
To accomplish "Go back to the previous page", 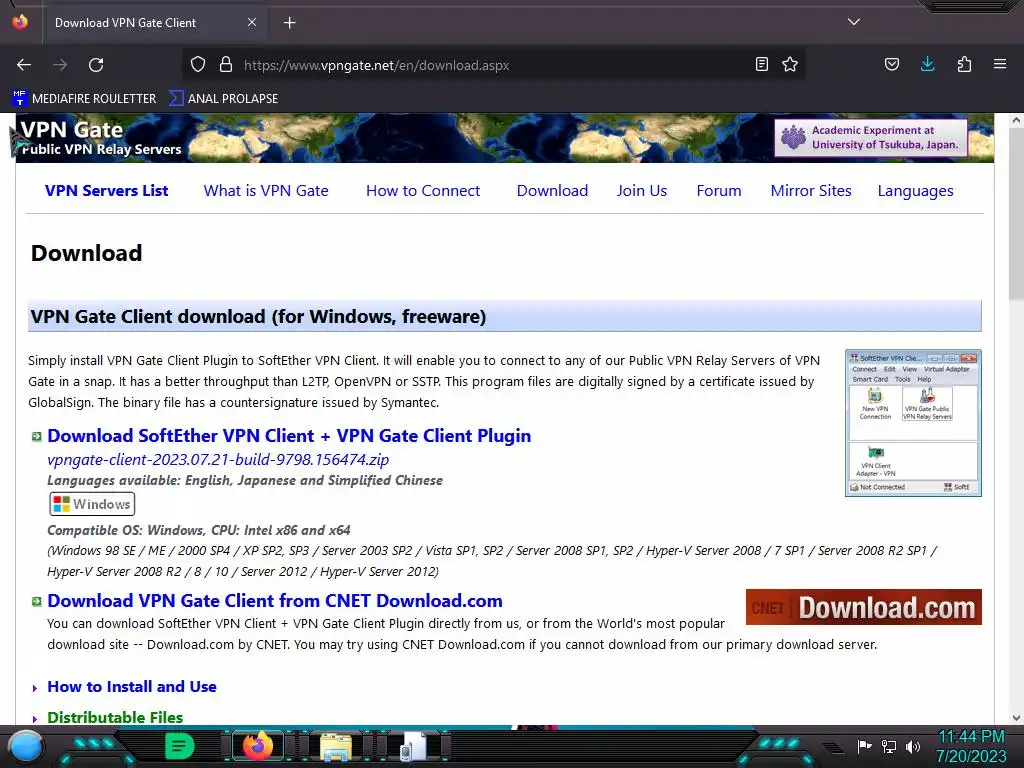I will coord(24,65).
